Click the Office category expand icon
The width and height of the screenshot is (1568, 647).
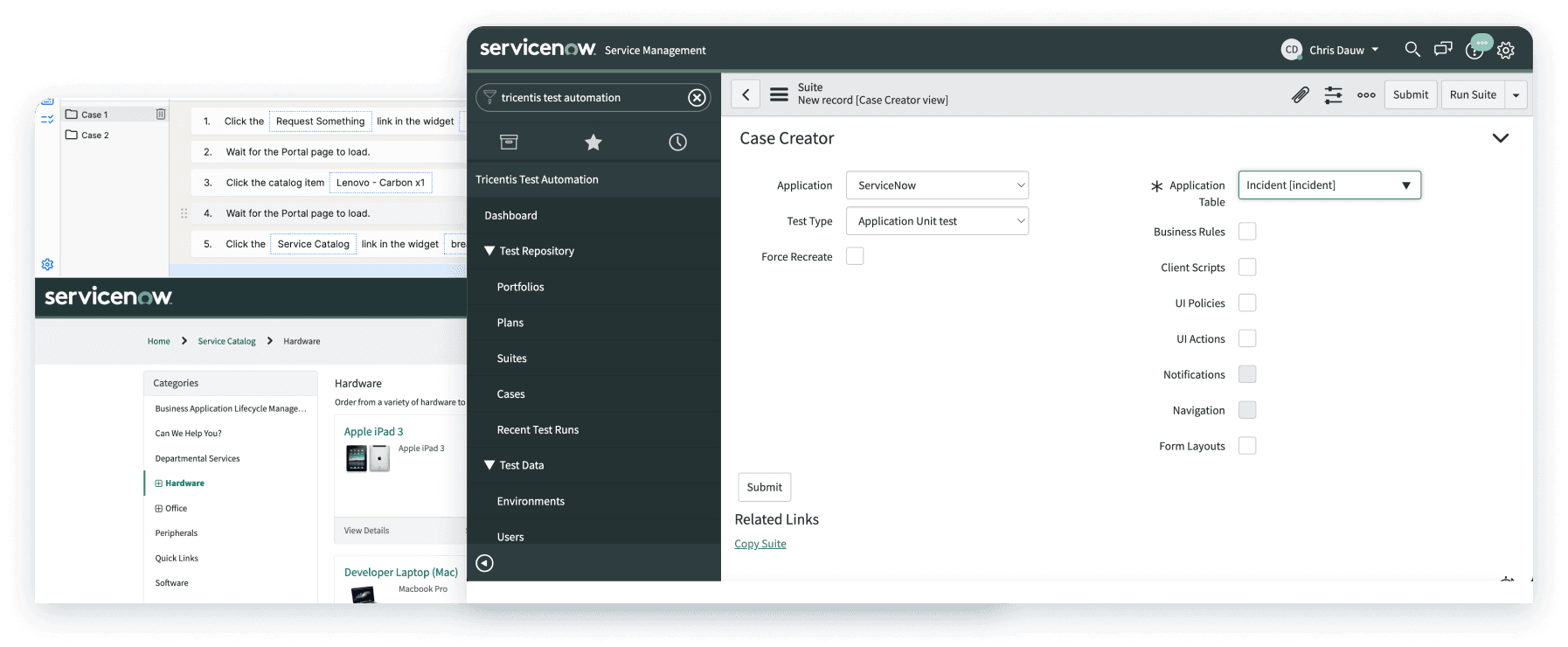click(x=159, y=508)
